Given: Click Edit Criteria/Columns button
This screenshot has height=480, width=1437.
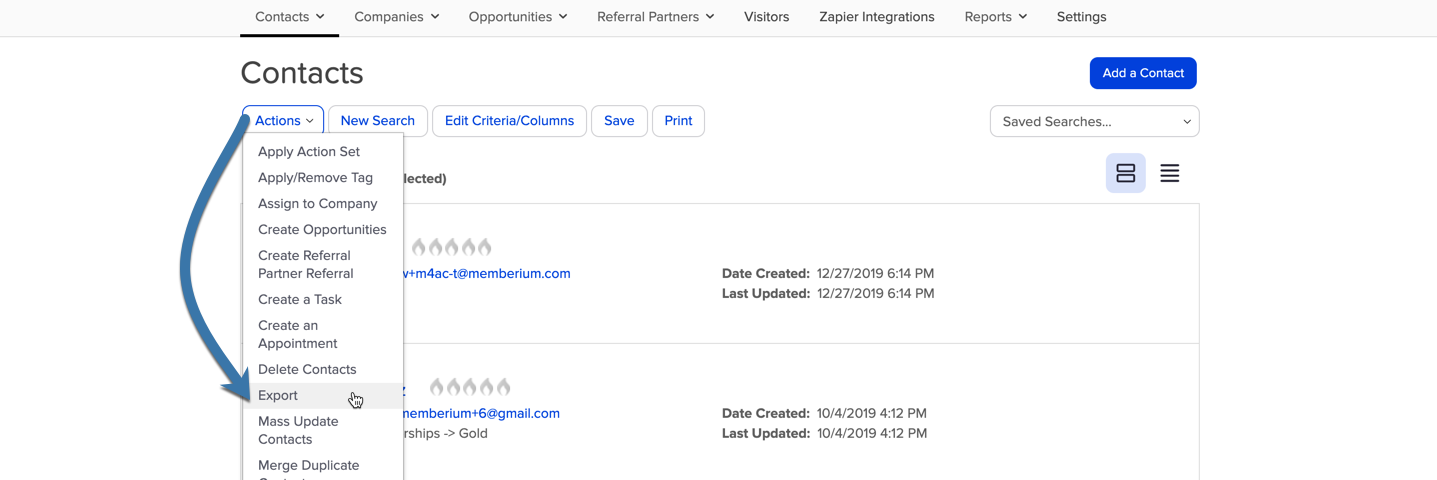Looking at the screenshot, I should (x=509, y=120).
